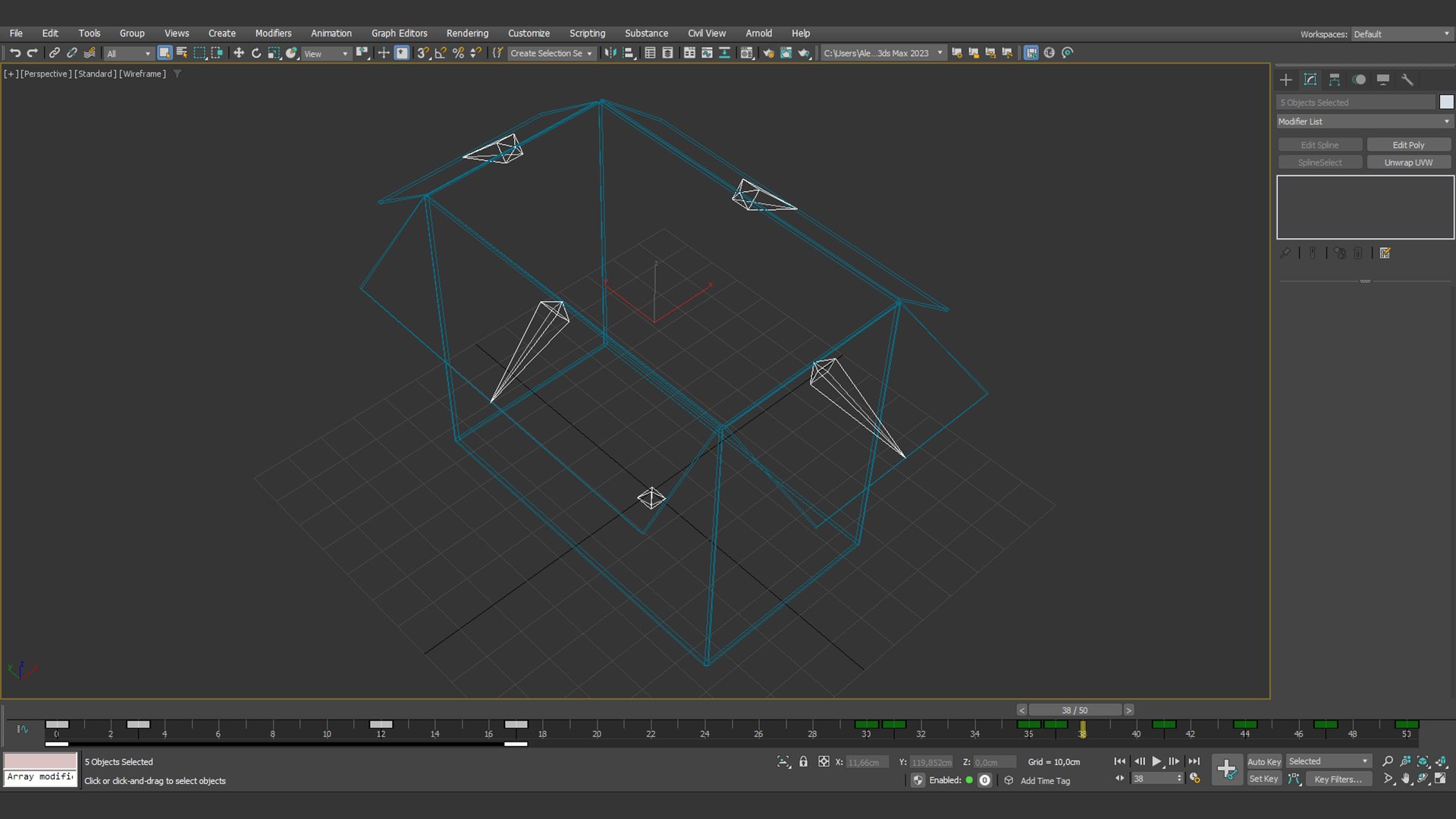
Task: Open the Workspaces Default dropdown
Action: [x=1401, y=34]
